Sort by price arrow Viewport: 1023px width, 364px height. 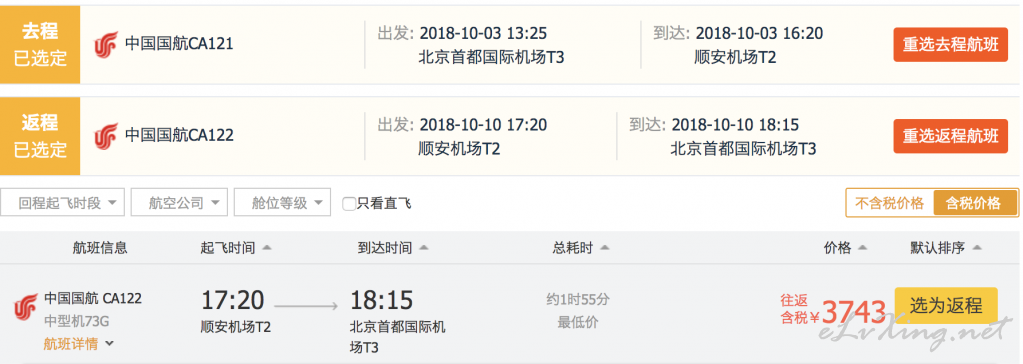(x=863, y=248)
